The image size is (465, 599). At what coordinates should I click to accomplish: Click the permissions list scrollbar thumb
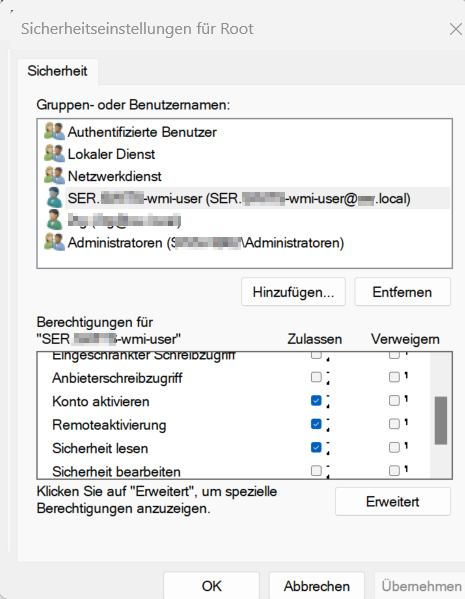tap(441, 420)
